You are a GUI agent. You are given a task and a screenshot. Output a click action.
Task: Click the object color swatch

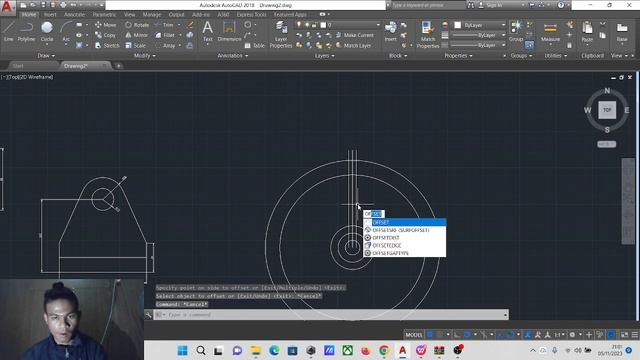[458, 25]
